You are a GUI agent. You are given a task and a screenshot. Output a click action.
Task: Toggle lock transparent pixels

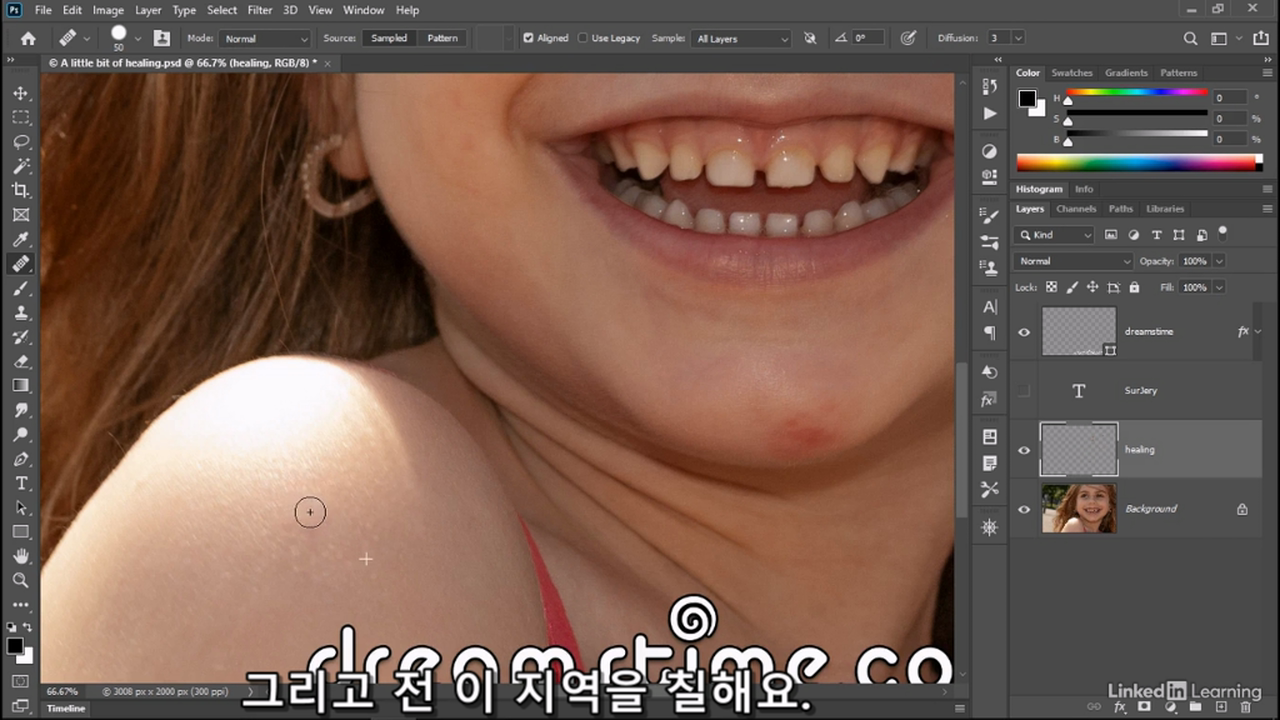[1051, 287]
